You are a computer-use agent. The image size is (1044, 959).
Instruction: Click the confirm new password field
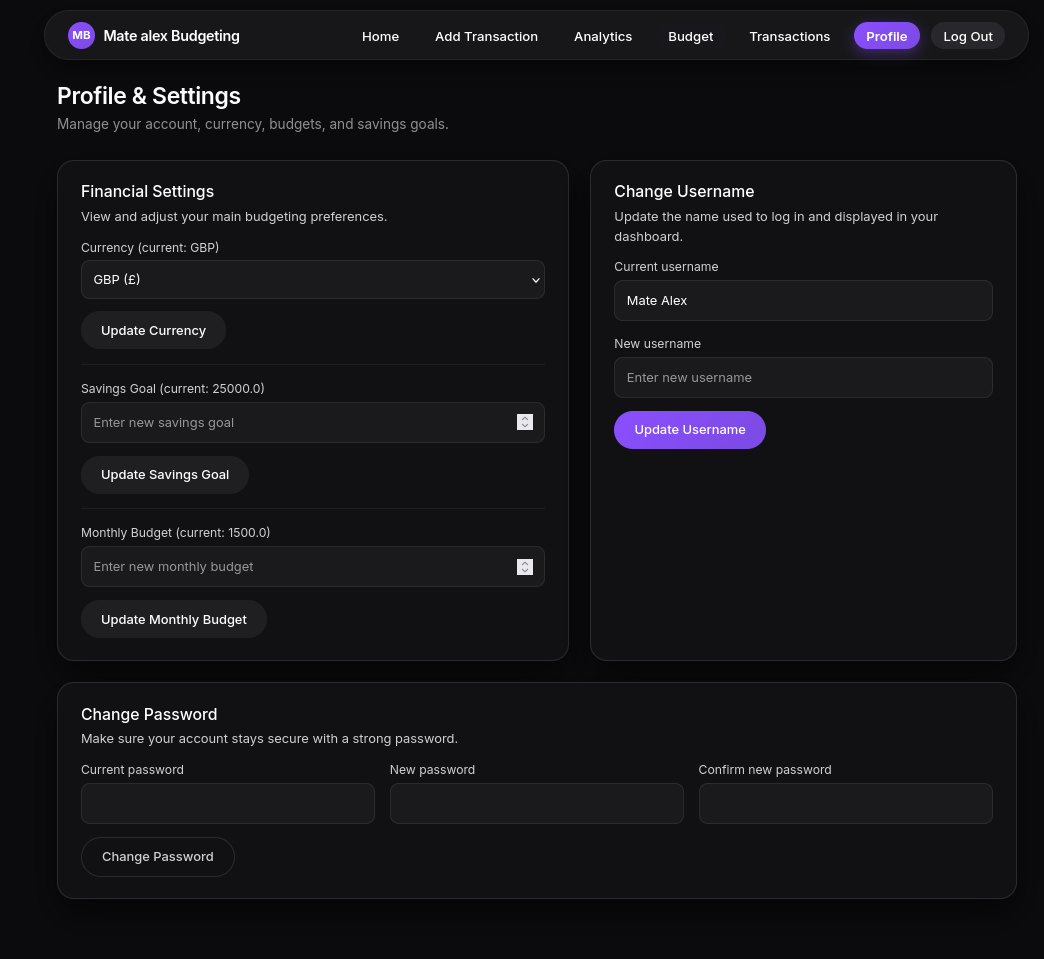(x=845, y=803)
